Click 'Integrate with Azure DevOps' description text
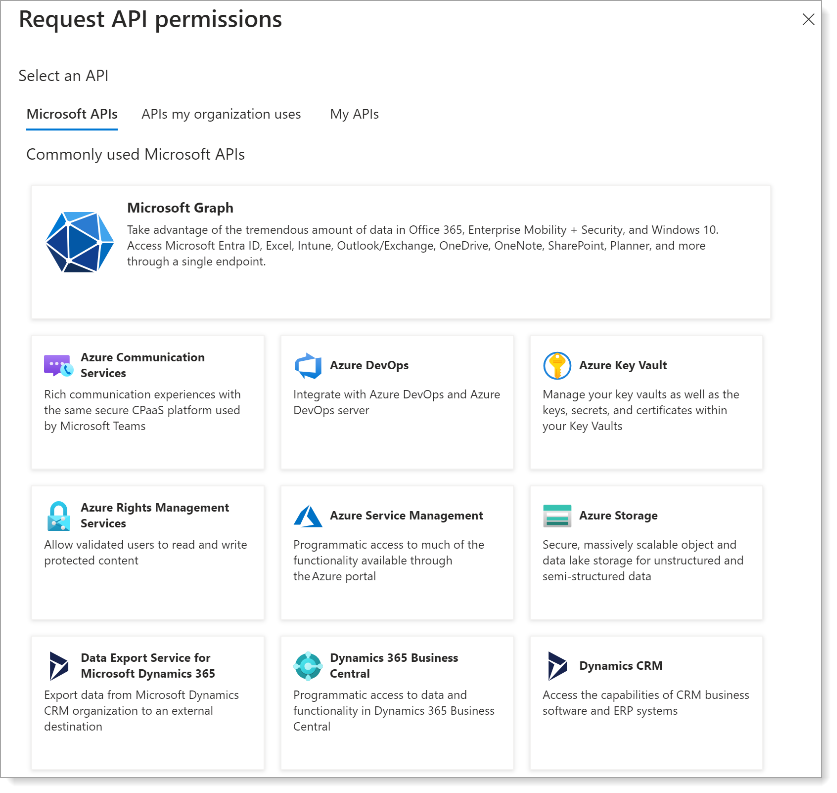This screenshot has height=793, width=837. tap(397, 402)
